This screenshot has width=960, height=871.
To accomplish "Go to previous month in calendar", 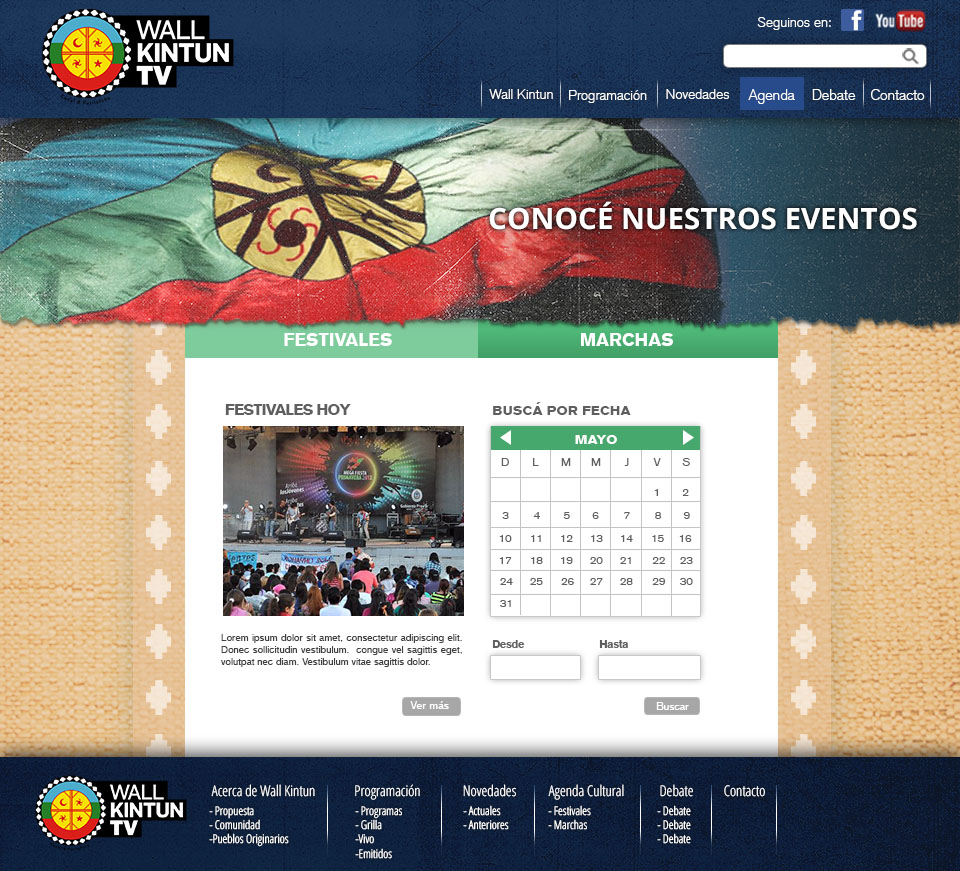I will pos(506,438).
